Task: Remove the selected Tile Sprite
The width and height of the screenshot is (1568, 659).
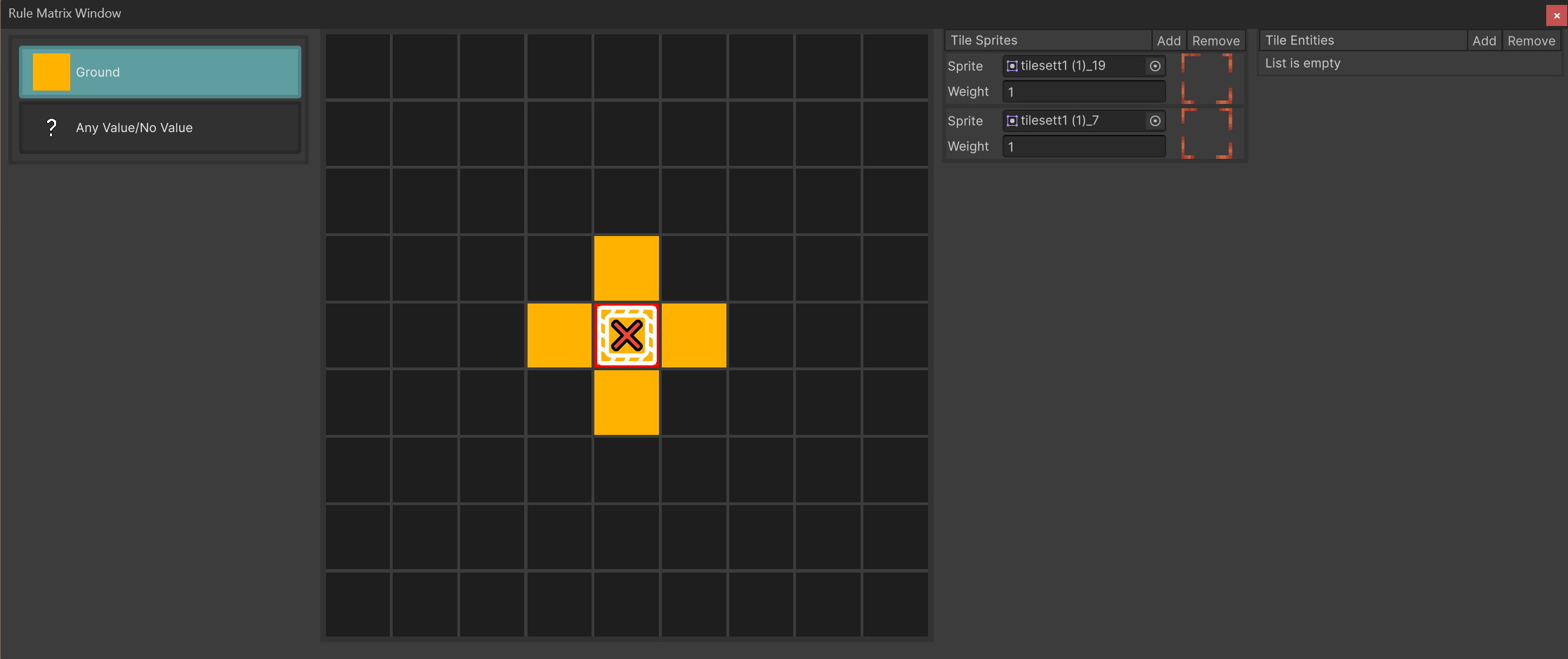Action: tap(1216, 40)
